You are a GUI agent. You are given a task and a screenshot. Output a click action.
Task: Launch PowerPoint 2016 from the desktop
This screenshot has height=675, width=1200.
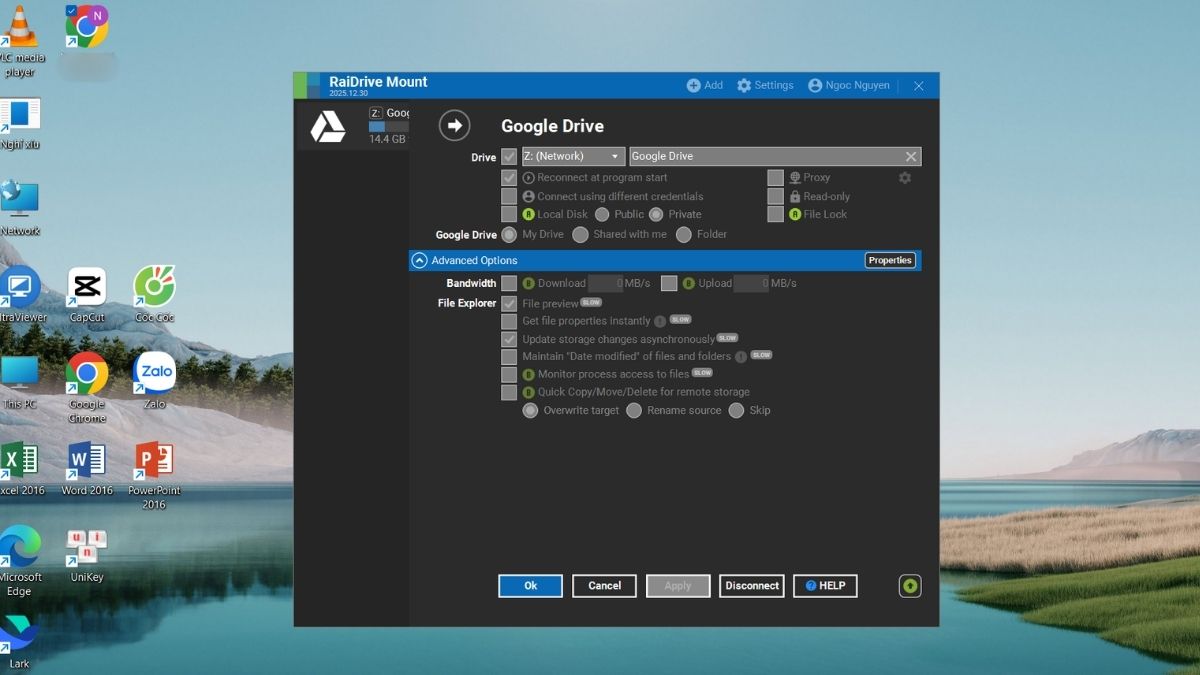tap(154, 475)
